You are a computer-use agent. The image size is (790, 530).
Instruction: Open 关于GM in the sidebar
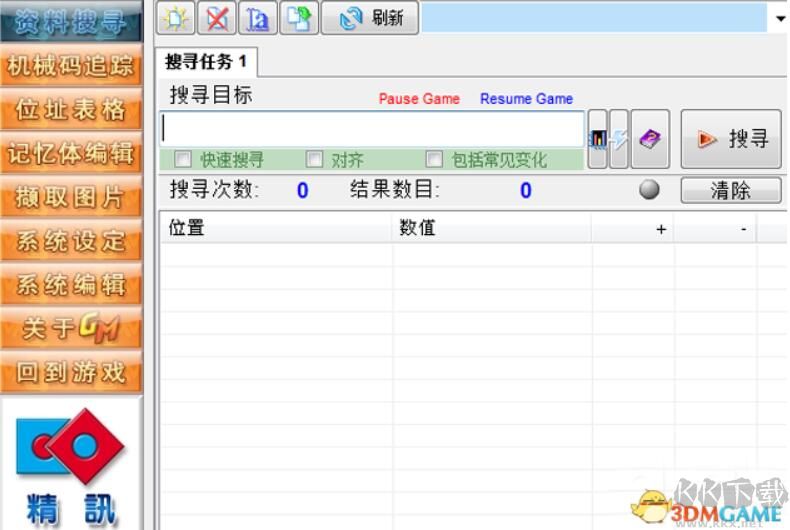pyautogui.click(x=71, y=328)
